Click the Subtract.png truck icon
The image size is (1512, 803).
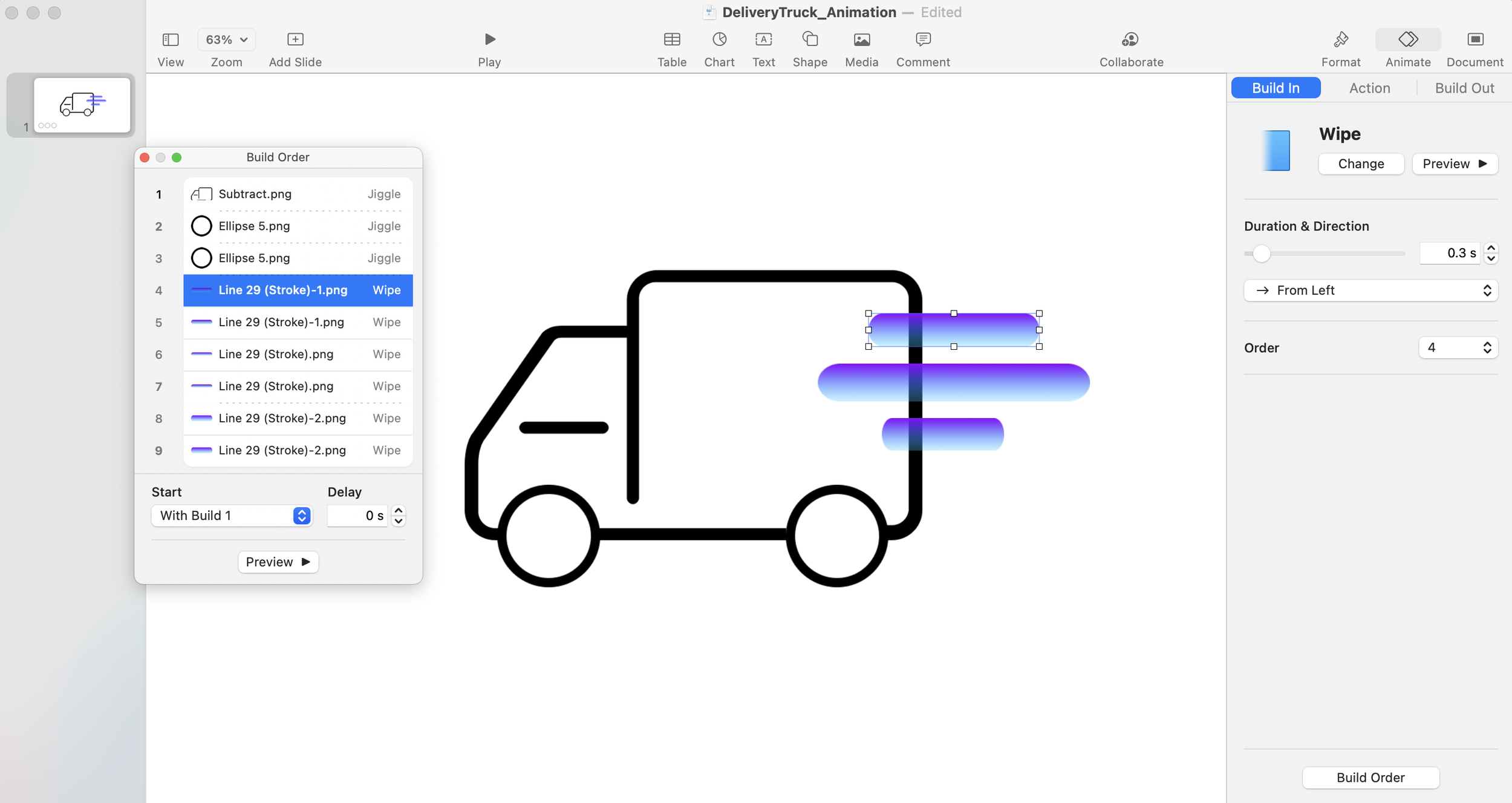pos(201,194)
